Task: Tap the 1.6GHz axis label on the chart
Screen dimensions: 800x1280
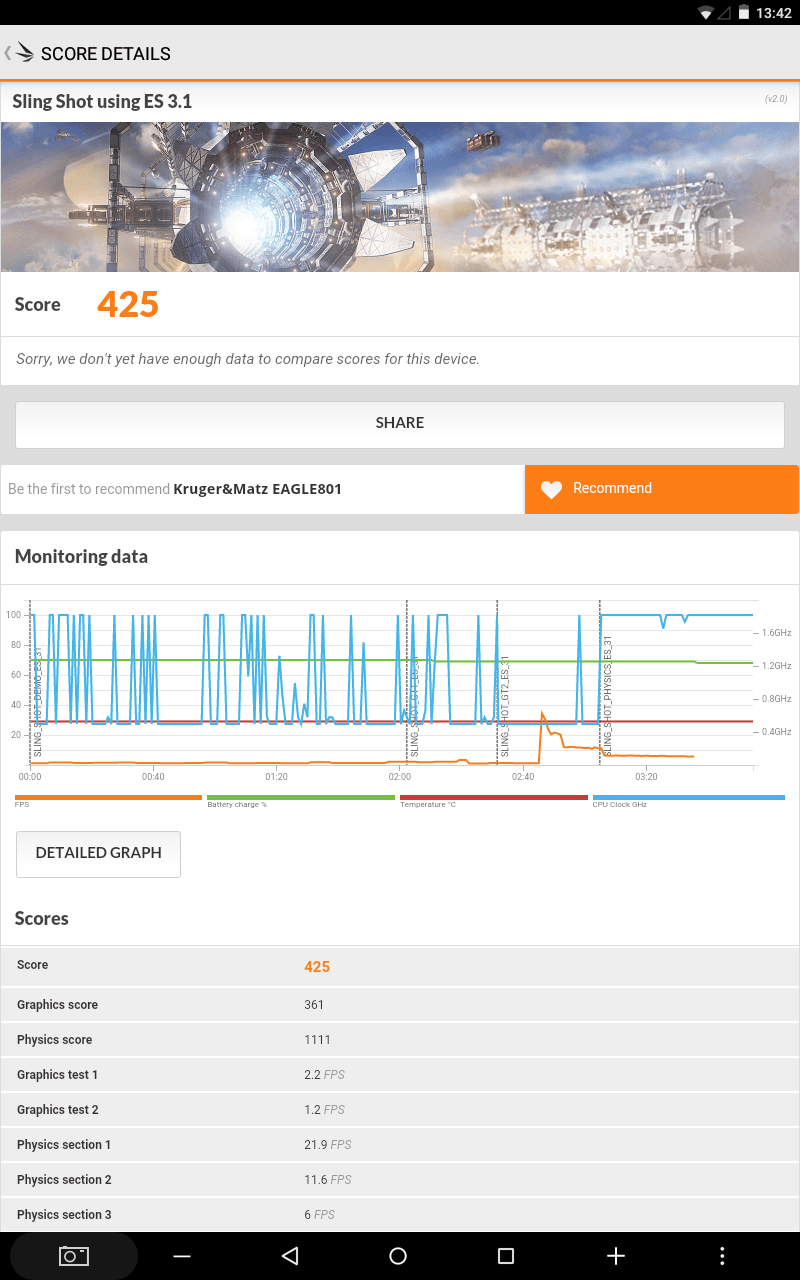Action: pos(776,633)
